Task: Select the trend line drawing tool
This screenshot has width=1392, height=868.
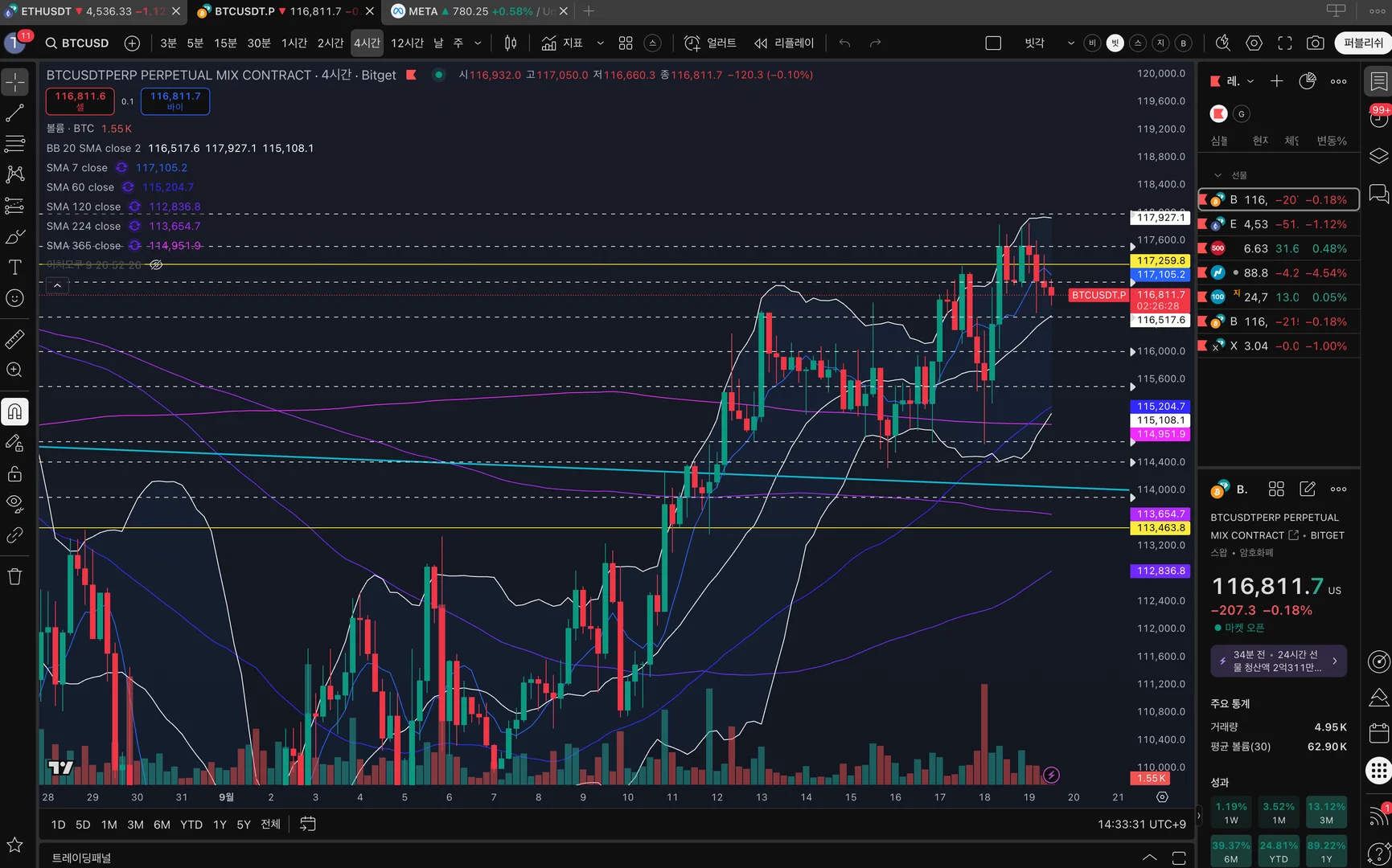Action: coord(15,113)
